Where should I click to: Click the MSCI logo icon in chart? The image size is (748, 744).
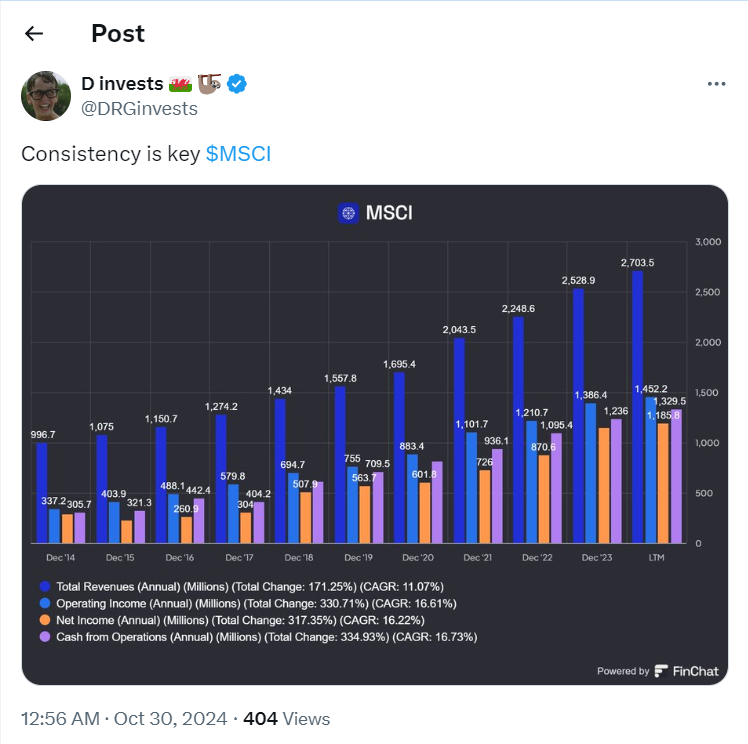tap(348, 213)
